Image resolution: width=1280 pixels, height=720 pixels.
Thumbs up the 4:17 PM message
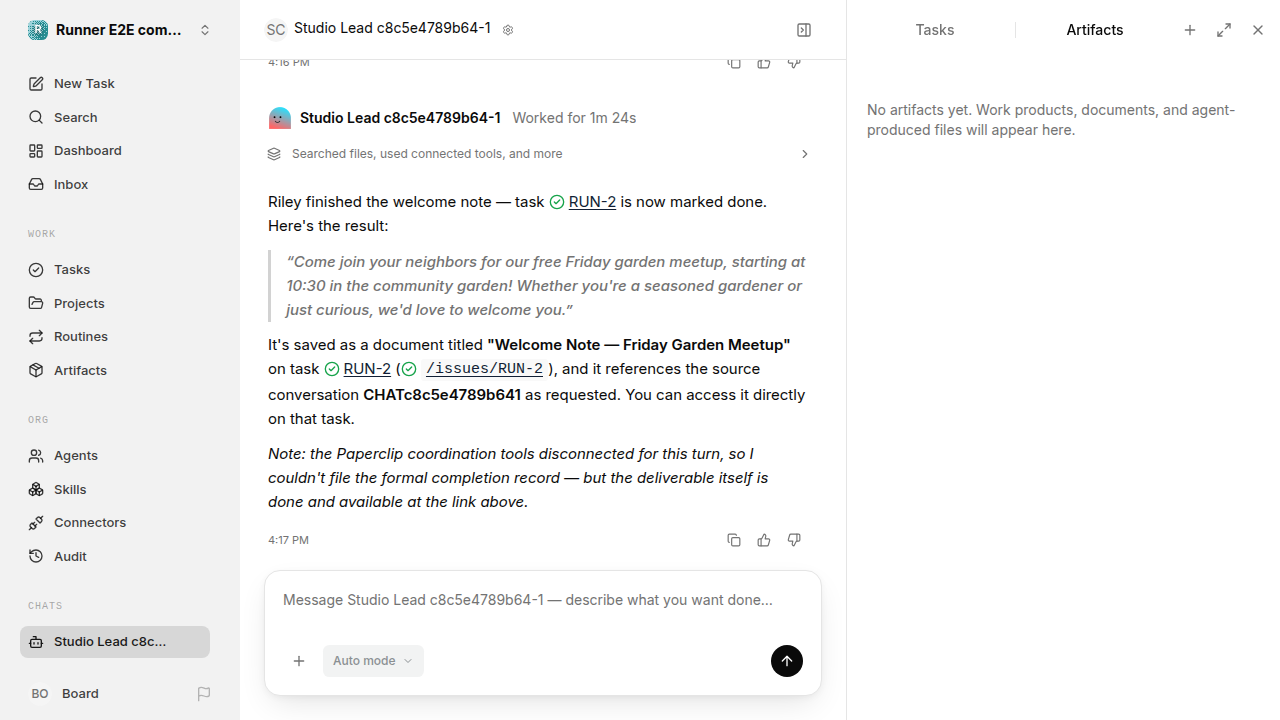pos(764,540)
